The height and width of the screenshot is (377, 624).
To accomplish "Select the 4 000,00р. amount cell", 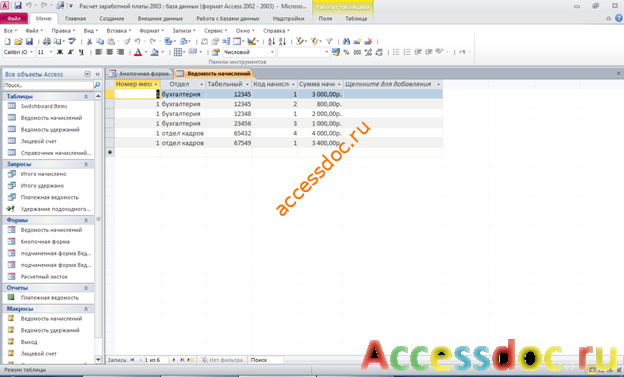I will pyautogui.click(x=320, y=133).
